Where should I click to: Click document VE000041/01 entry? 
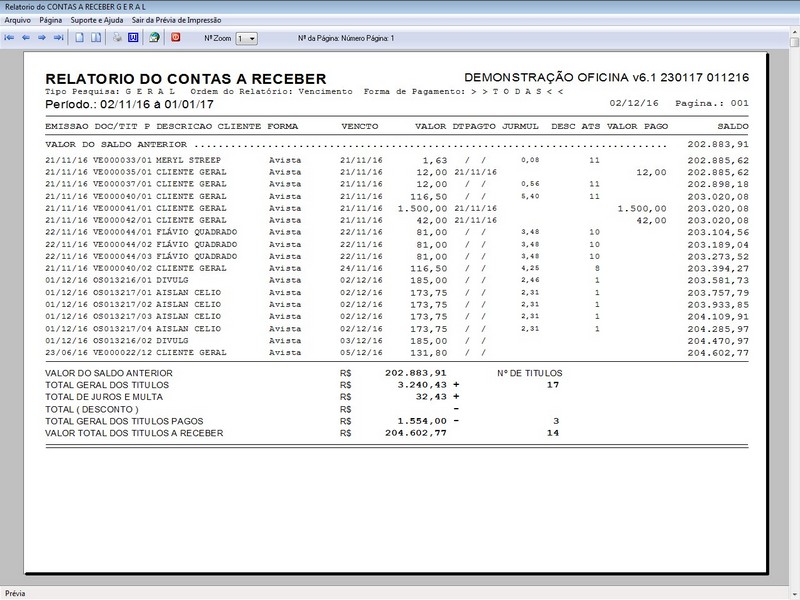click(122, 208)
